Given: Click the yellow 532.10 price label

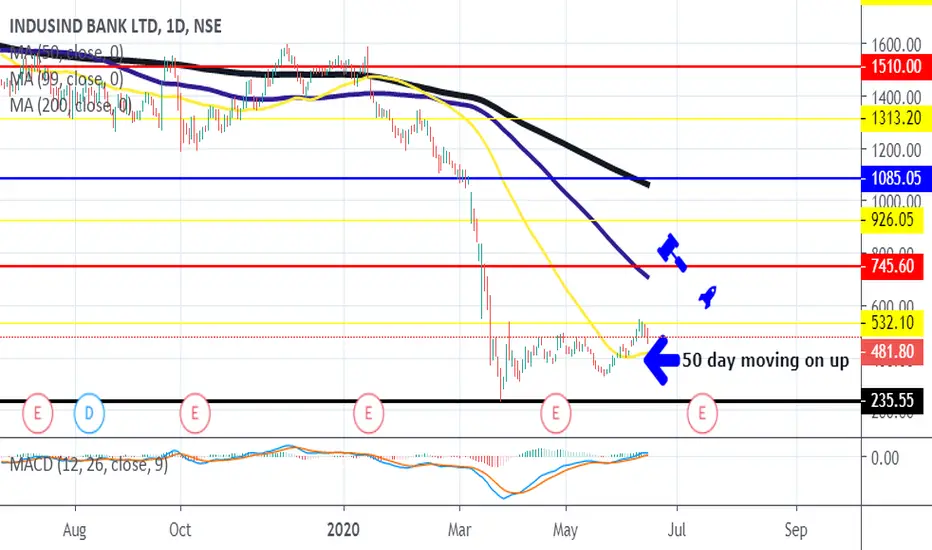Looking at the screenshot, I should pyautogui.click(x=892, y=323).
